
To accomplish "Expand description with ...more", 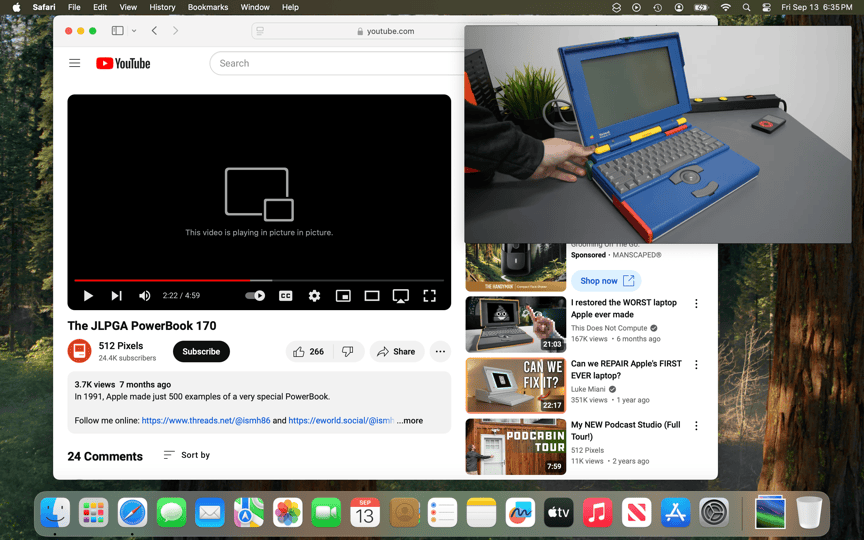I will click(x=410, y=420).
